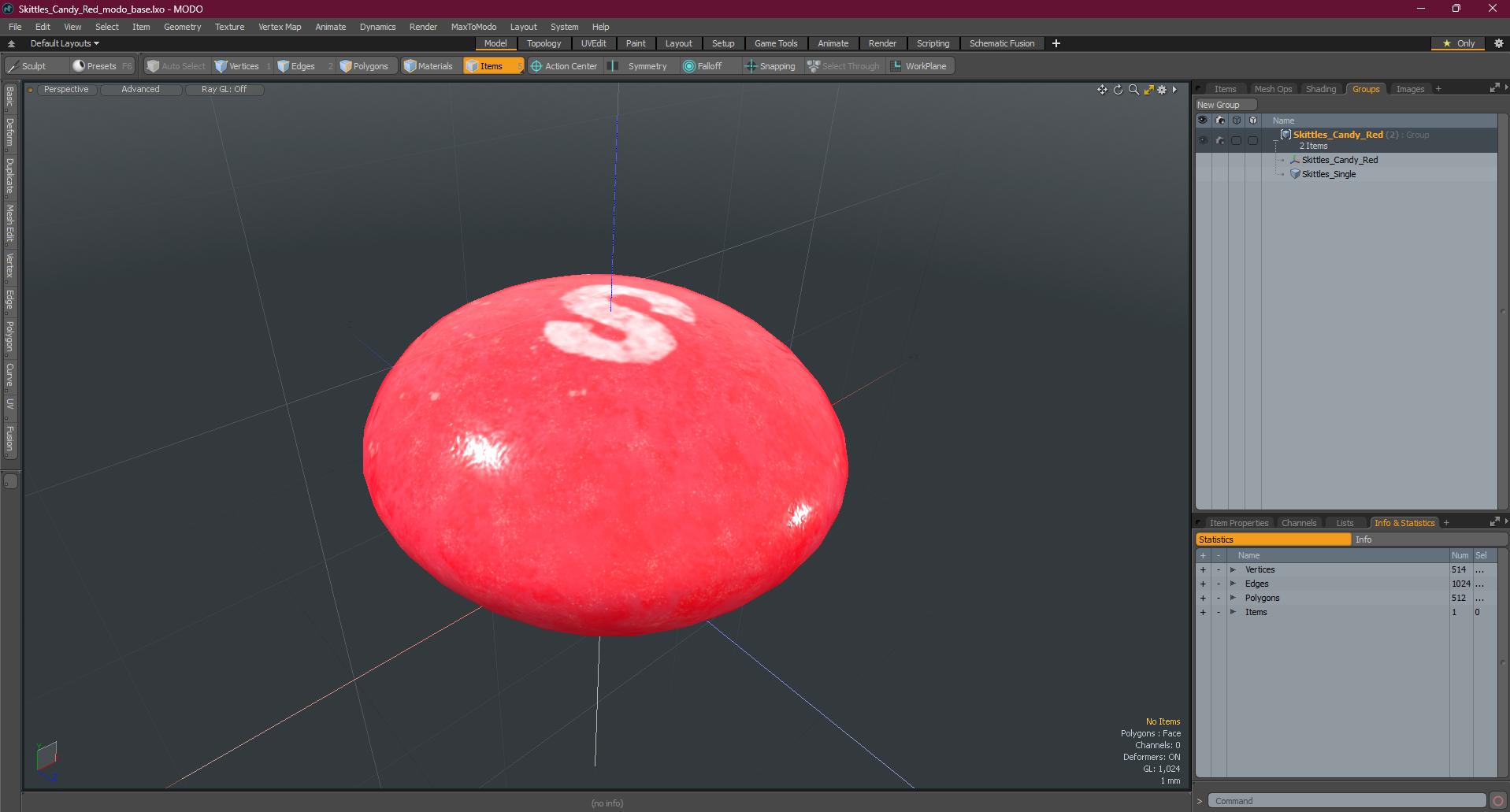Expand the Edges statistics row

pos(1233,584)
